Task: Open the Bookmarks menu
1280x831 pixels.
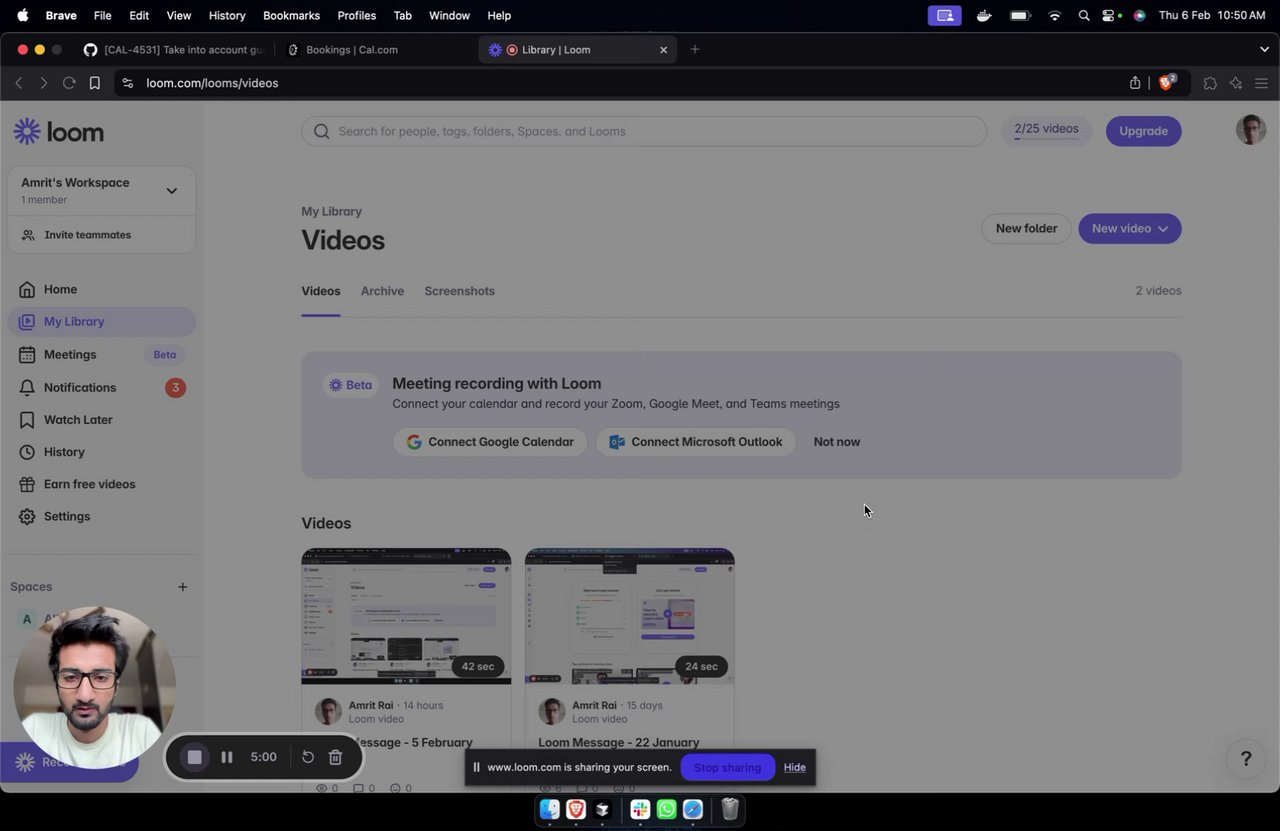Action: [291, 15]
